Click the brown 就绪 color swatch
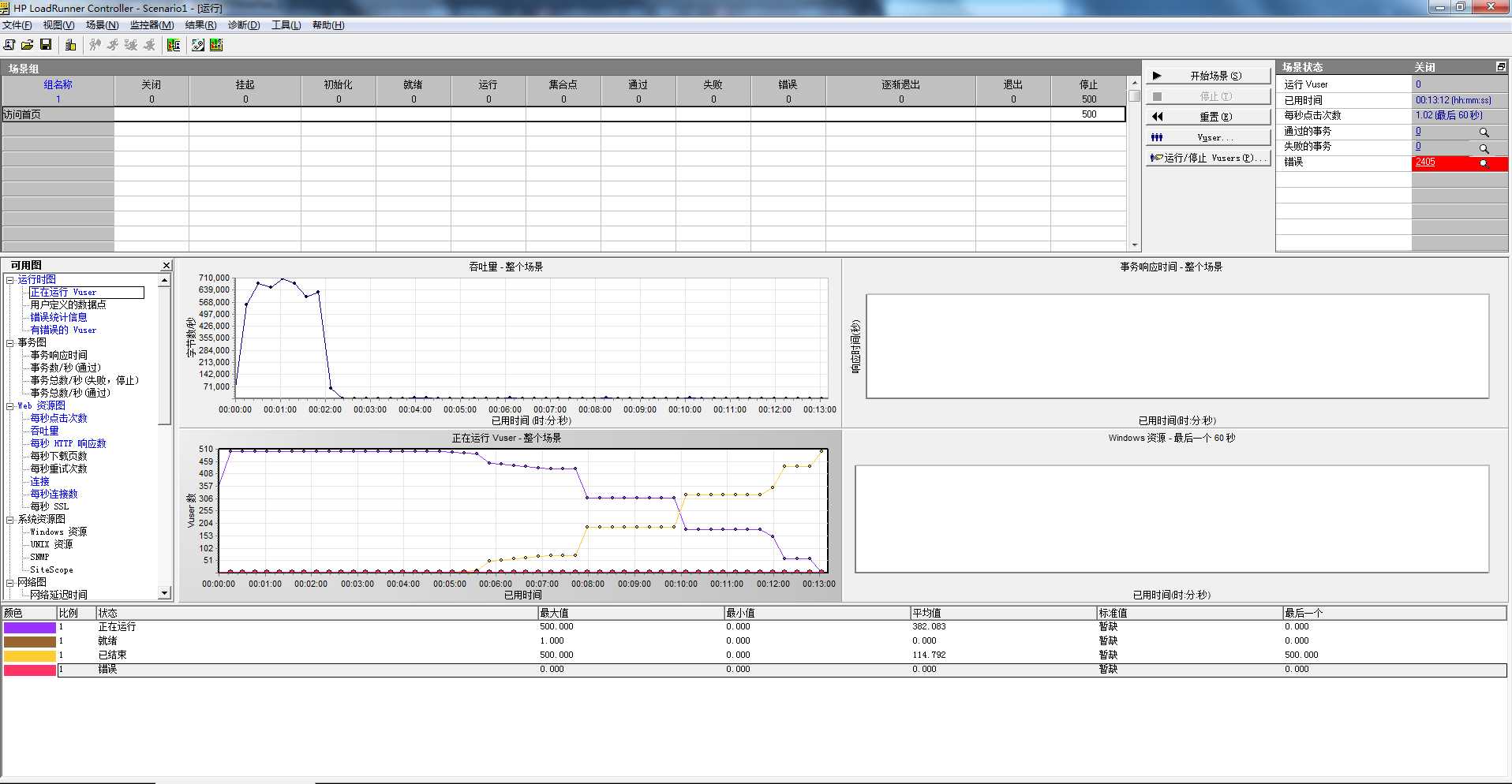The height and width of the screenshot is (784, 1512). tap(30, 642)
